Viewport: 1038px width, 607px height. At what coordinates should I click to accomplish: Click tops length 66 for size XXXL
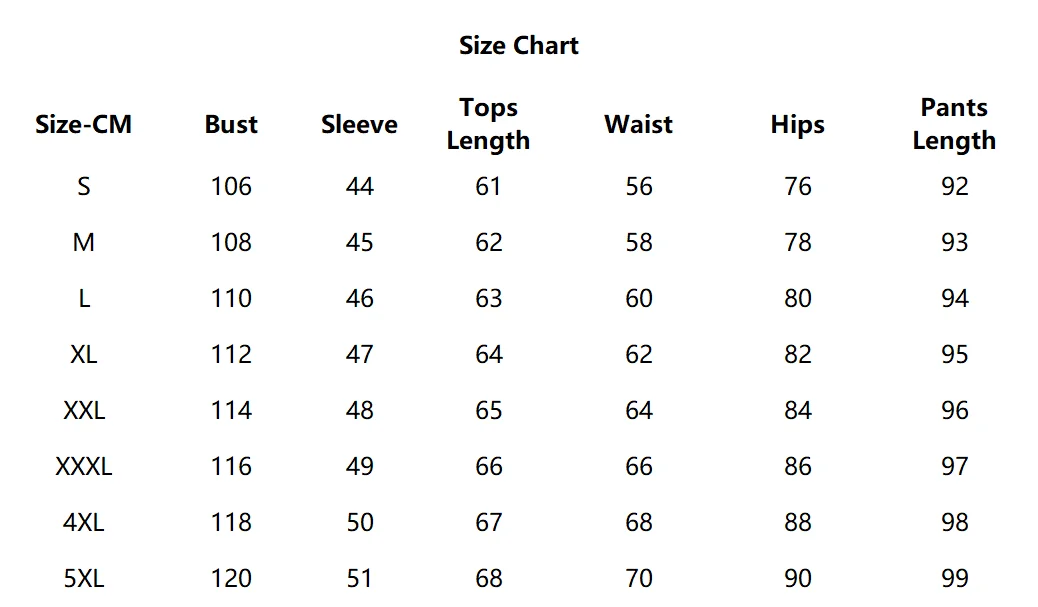pyautogui.click(x=488, y=467)
